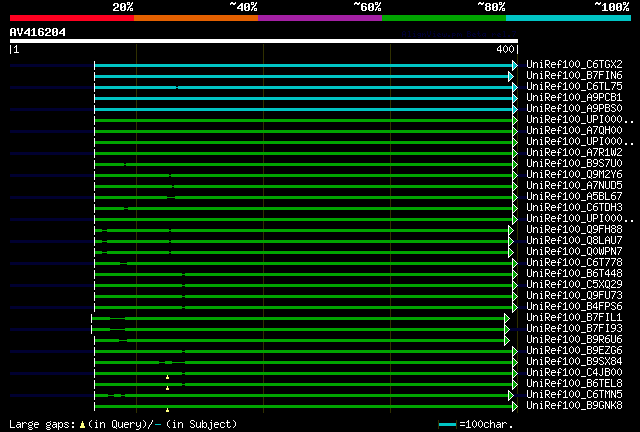Click the arrowhead ending the UniRef100_C6TGX2 alignment

[x=515, y=65]
